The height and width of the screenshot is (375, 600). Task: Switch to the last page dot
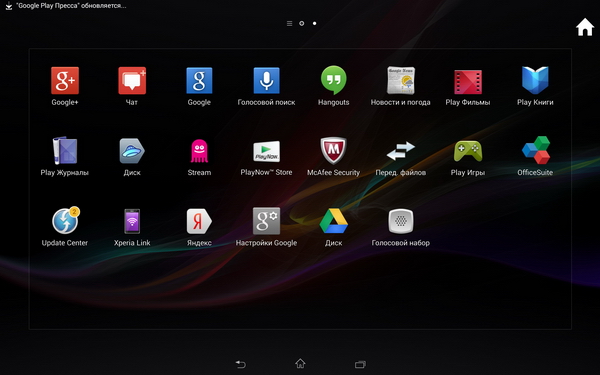(x=315, y=23)
